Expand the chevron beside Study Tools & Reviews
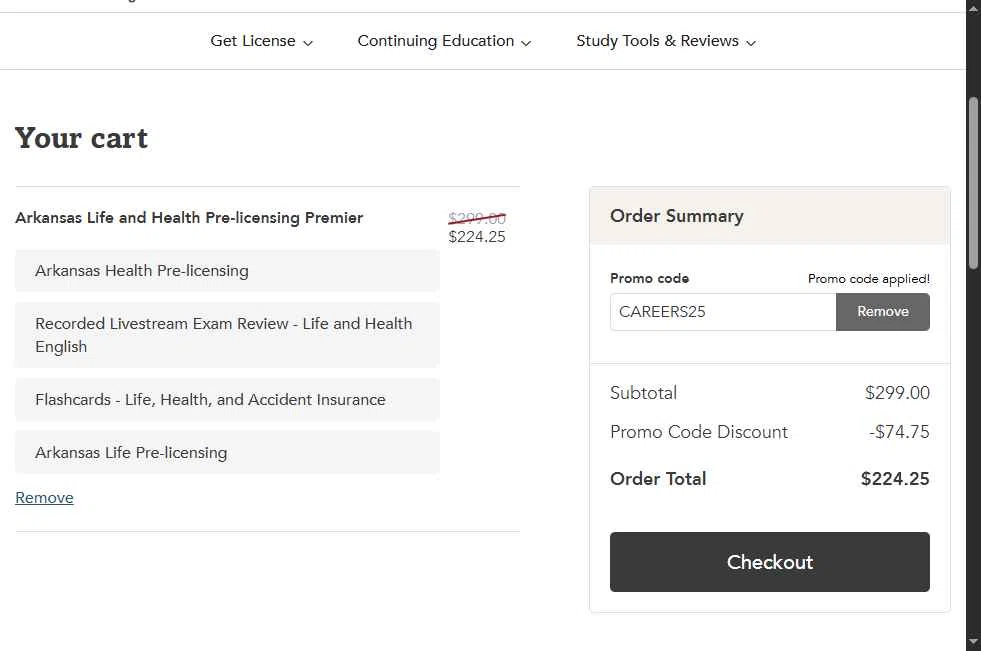 pyautogui.click(x=751, y=43)
